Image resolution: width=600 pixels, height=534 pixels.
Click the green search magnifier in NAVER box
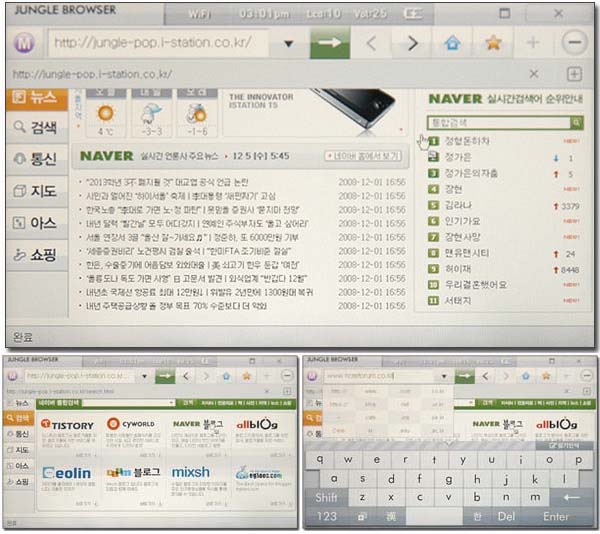tap(576, 123)
